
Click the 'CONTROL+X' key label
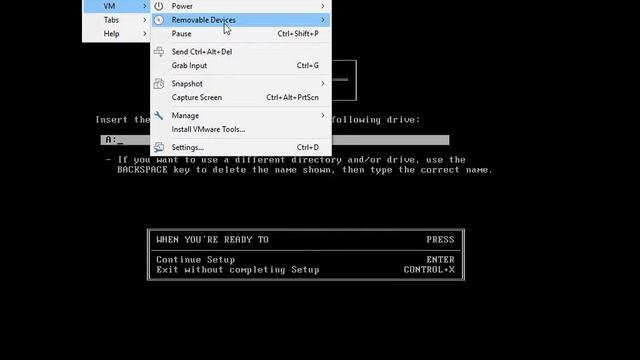[429, 270]
